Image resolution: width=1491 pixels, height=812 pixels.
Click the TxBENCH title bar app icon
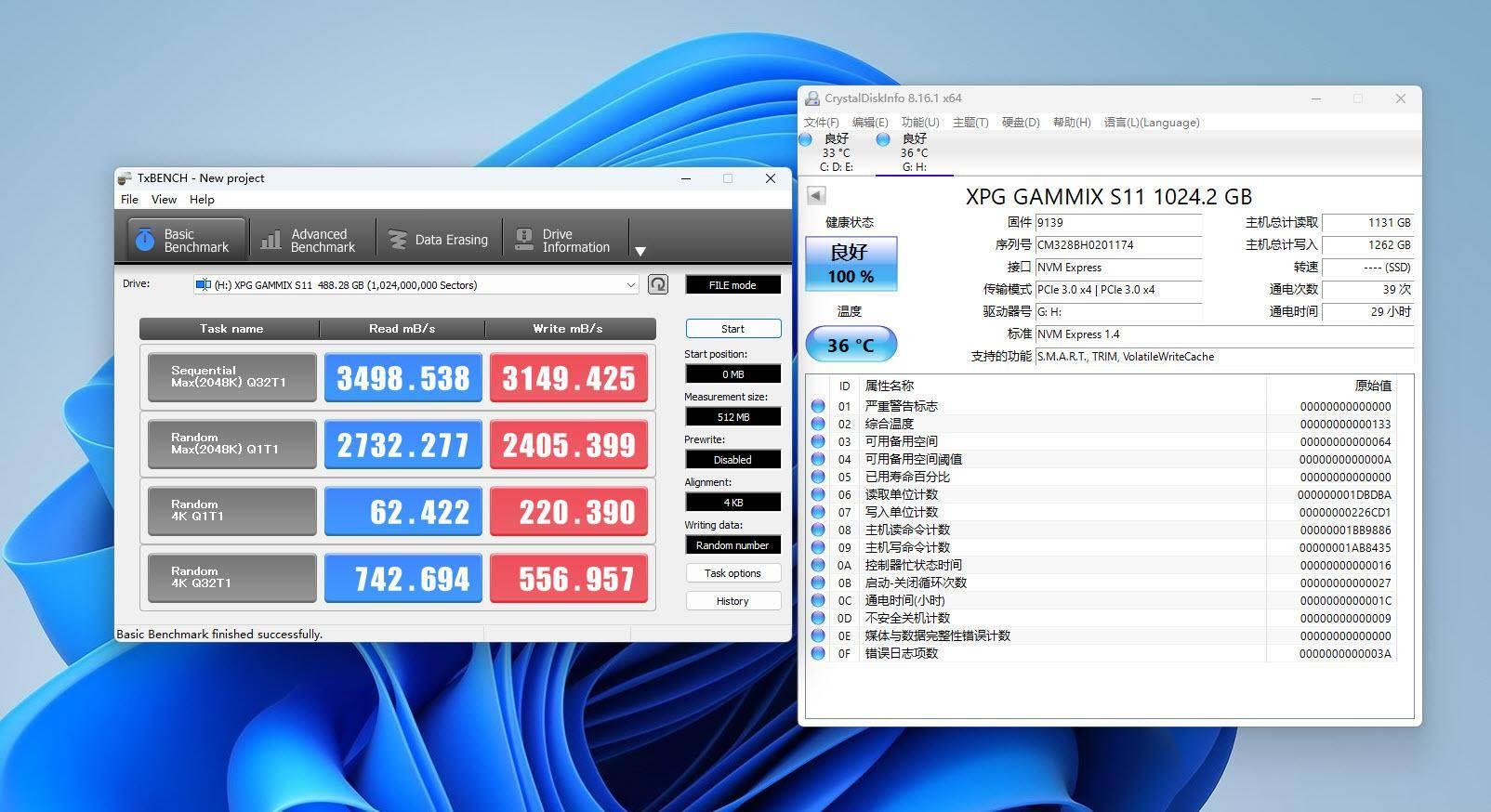point(125,177)
